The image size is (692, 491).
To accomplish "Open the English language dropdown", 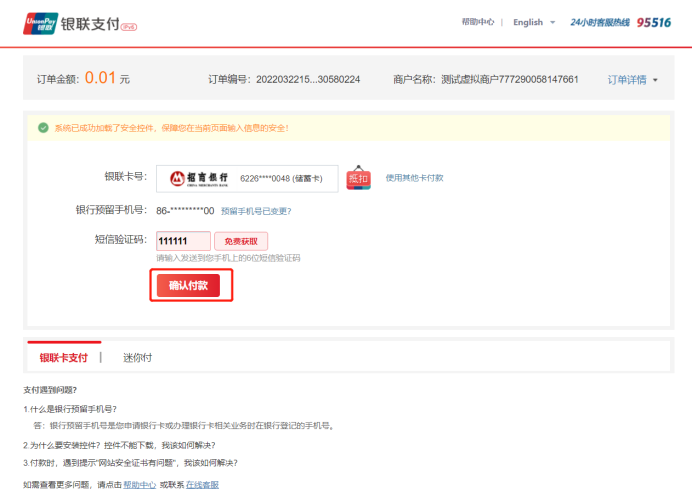I will [x=534, y=22].
